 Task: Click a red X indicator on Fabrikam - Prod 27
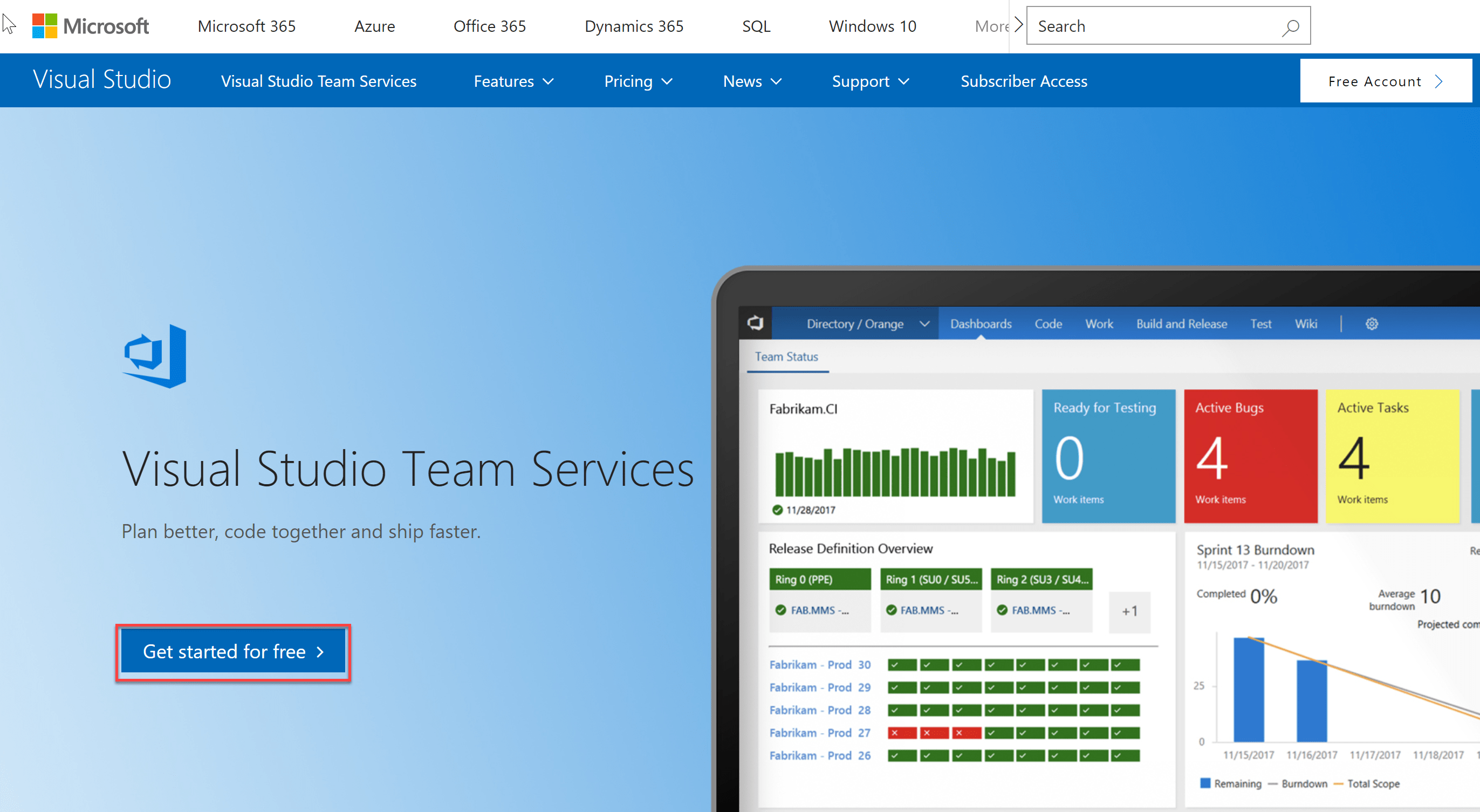(x=901, y=733)
